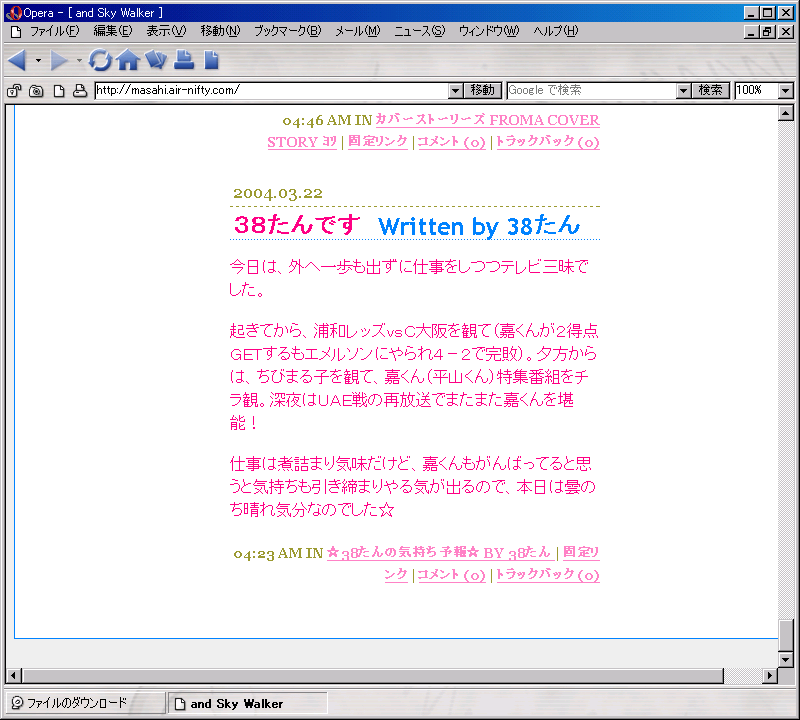Open トラックバック (0) under the 04:46 AM post
The width and height of the screenshot is (800, 720).
point(548,142)
